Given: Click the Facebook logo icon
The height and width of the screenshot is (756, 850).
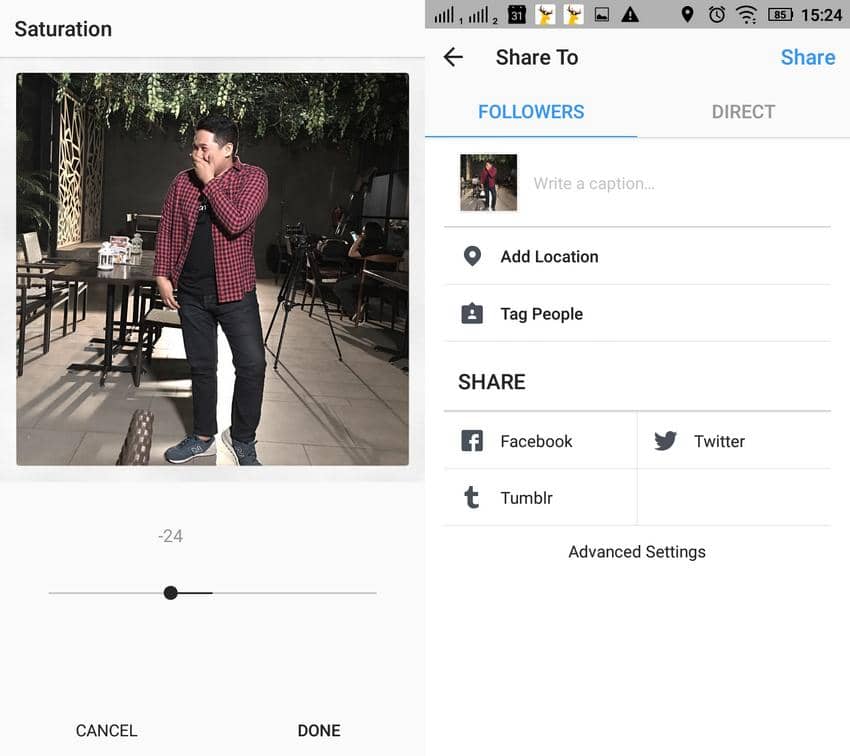Looking at the screenshot, I should pos(472,441).
